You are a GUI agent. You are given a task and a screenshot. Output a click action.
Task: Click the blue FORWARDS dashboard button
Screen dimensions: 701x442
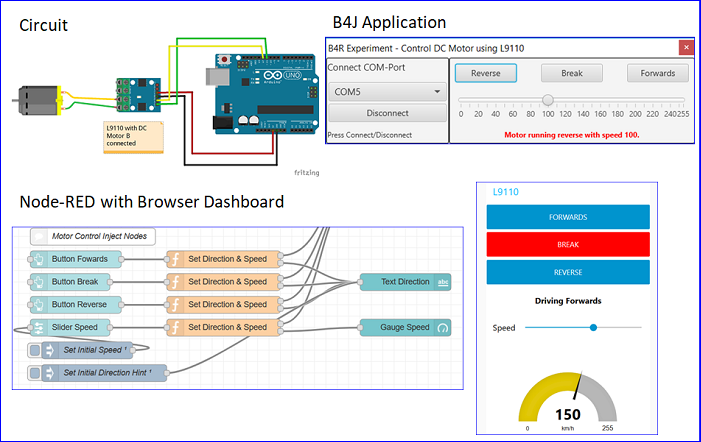[x=568, y=217]
